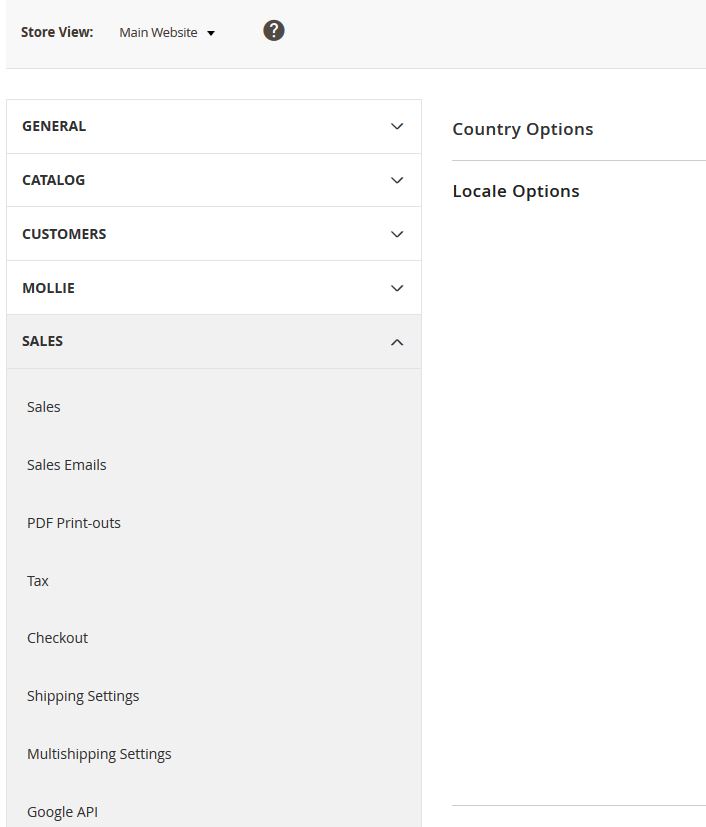Screen dimensions: 706x827
Task: Open the Country Options section
Action: pos(522,129)
